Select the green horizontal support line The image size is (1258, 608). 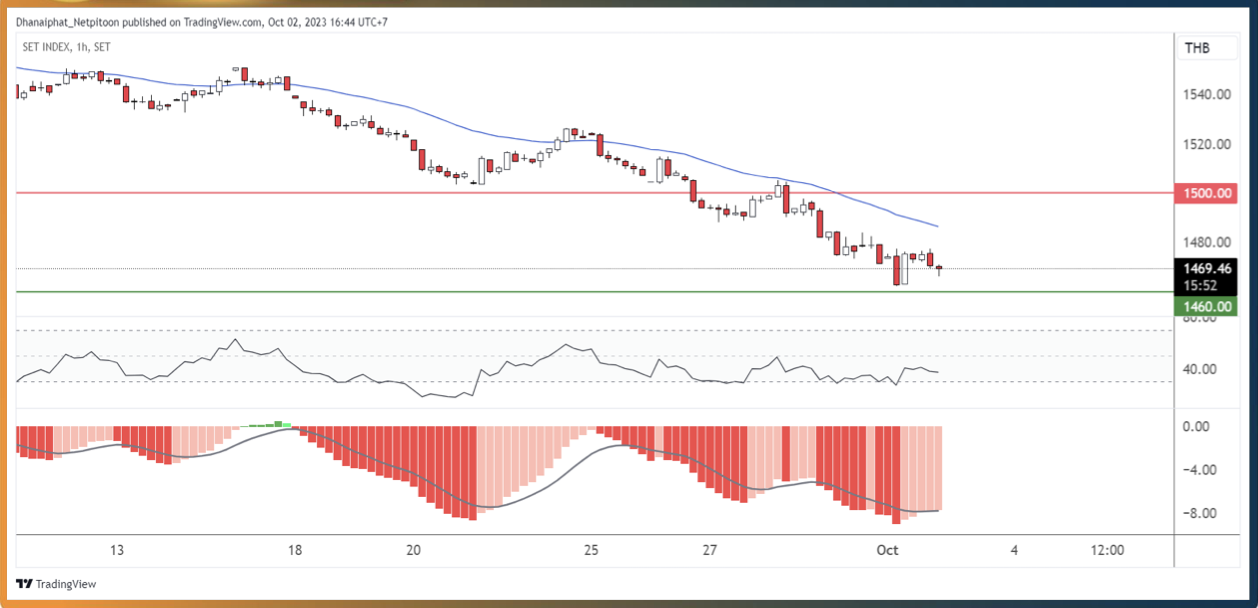point(594,292)
